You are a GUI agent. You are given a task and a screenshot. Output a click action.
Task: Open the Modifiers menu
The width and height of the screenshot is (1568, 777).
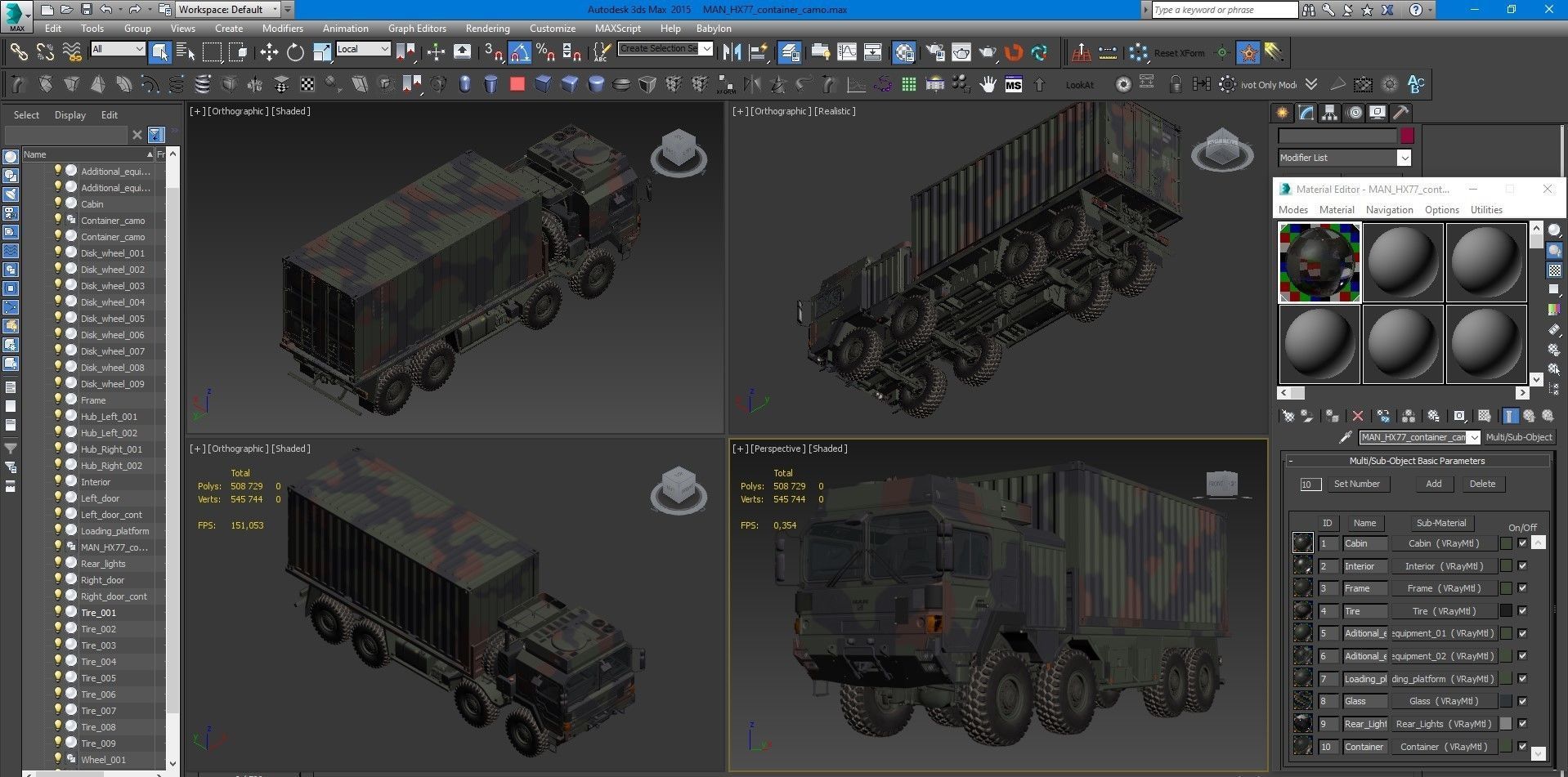[282, 29]
